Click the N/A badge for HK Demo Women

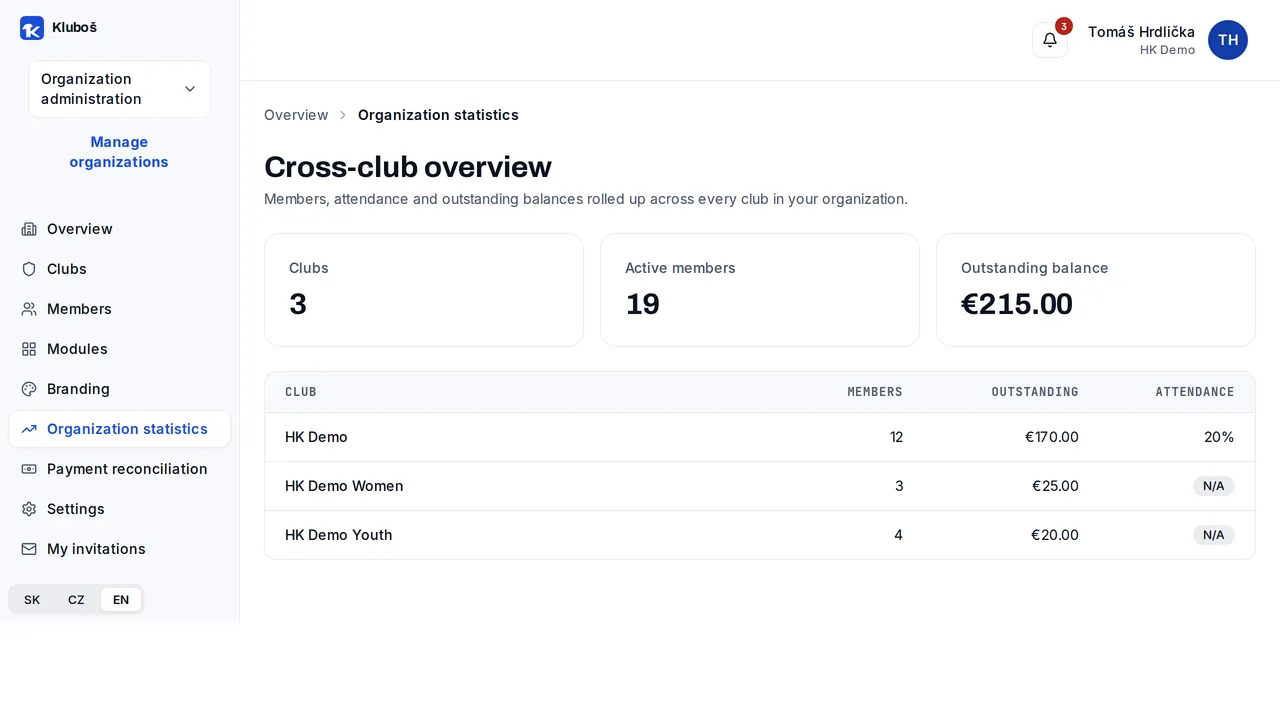pyautogui.click(x=1214, y=486)
